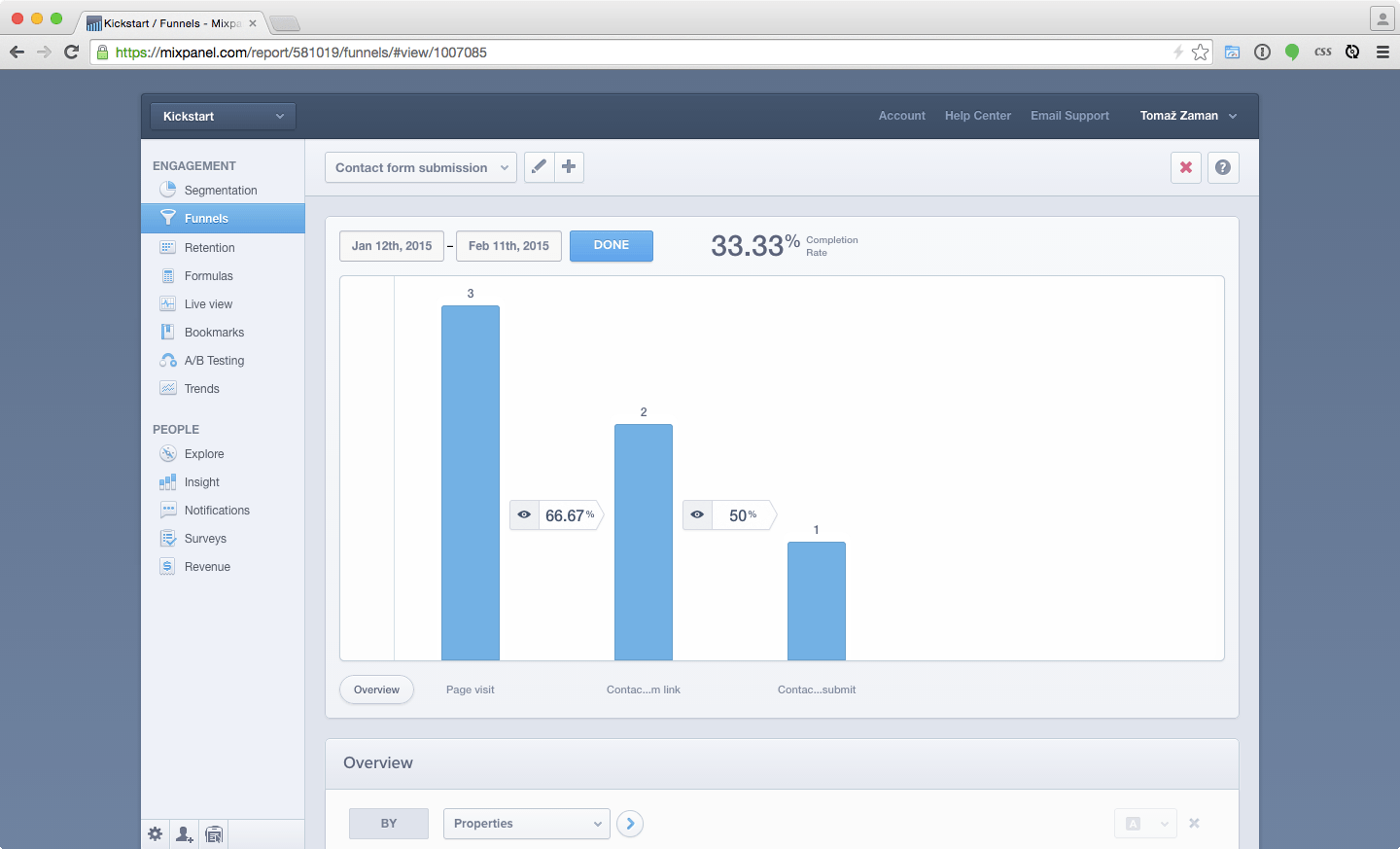The width and height of the screenshot is (1400, 849).
Task: Open the Kickstart project dropdown
Action: click(x=223, y=116)
